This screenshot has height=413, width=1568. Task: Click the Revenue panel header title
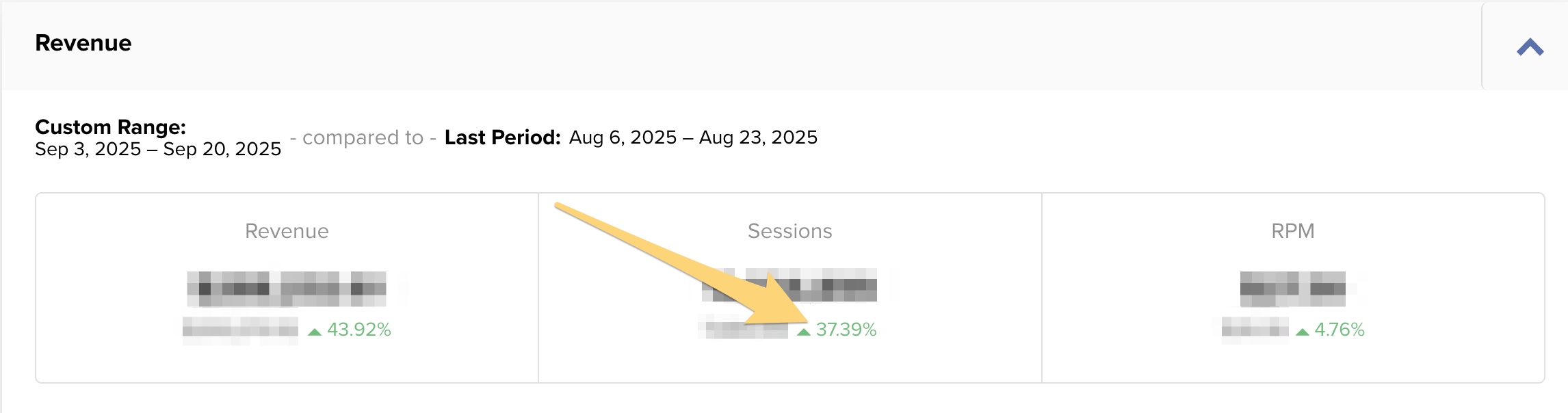83,43
